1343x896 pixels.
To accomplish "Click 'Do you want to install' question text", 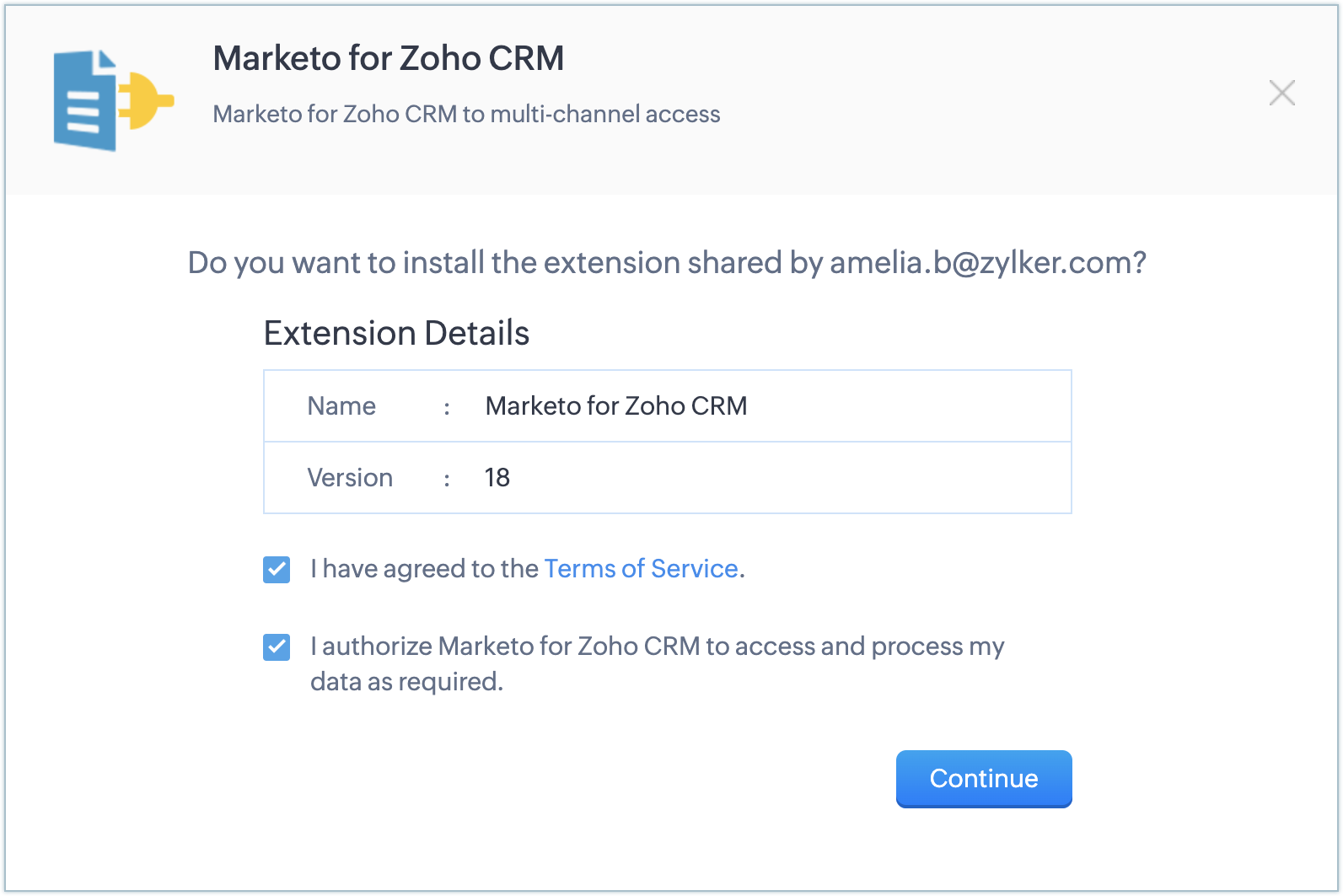I will click(x=506, y=263).
